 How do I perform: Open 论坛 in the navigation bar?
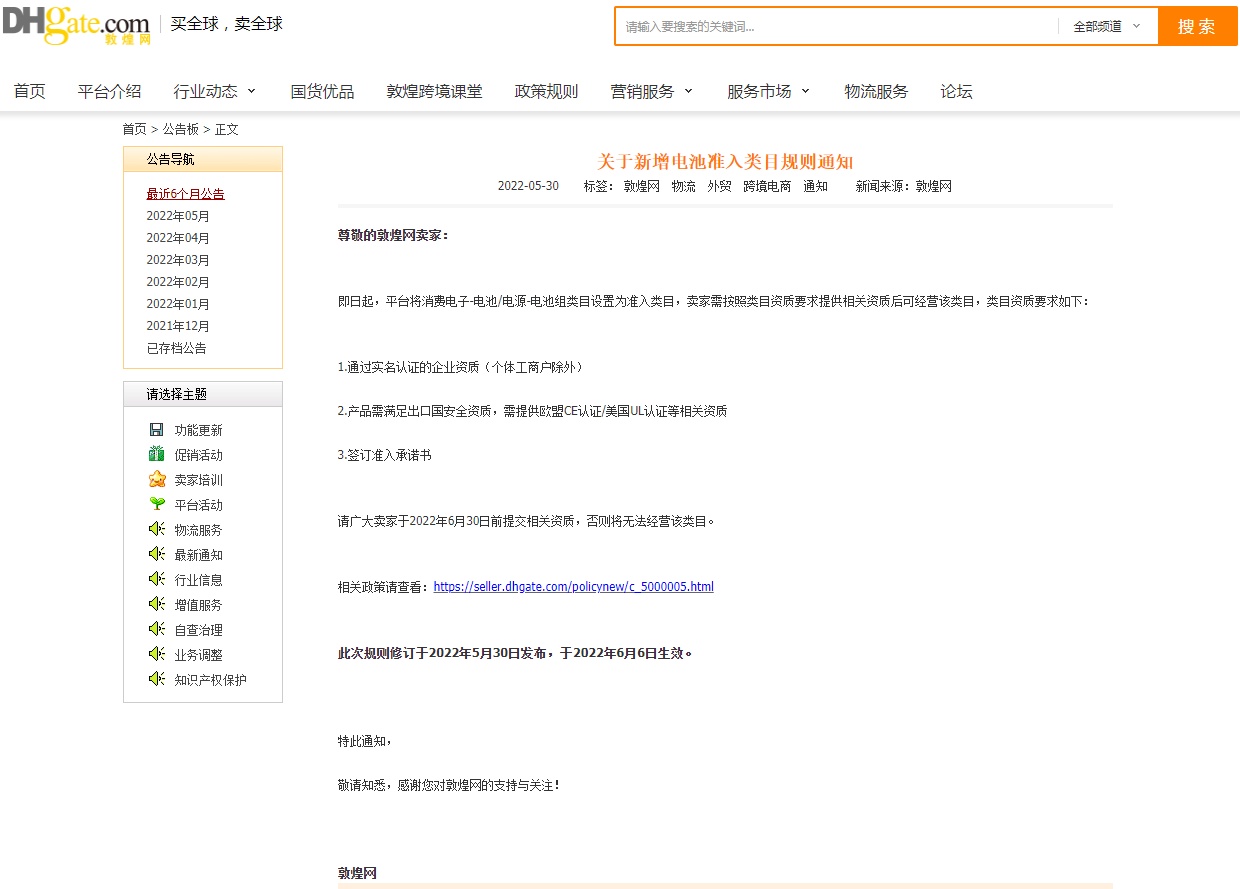956,92
